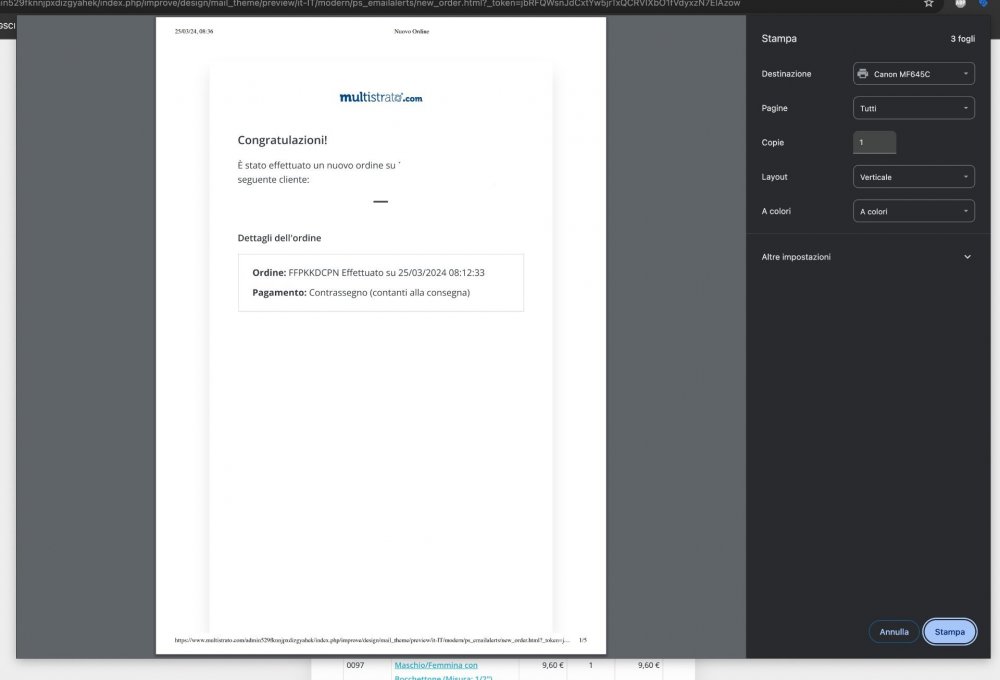This screenshot has height=680, width=1000.
Task: Click the star bookmark icon in address bar
Action: point(928,4)
